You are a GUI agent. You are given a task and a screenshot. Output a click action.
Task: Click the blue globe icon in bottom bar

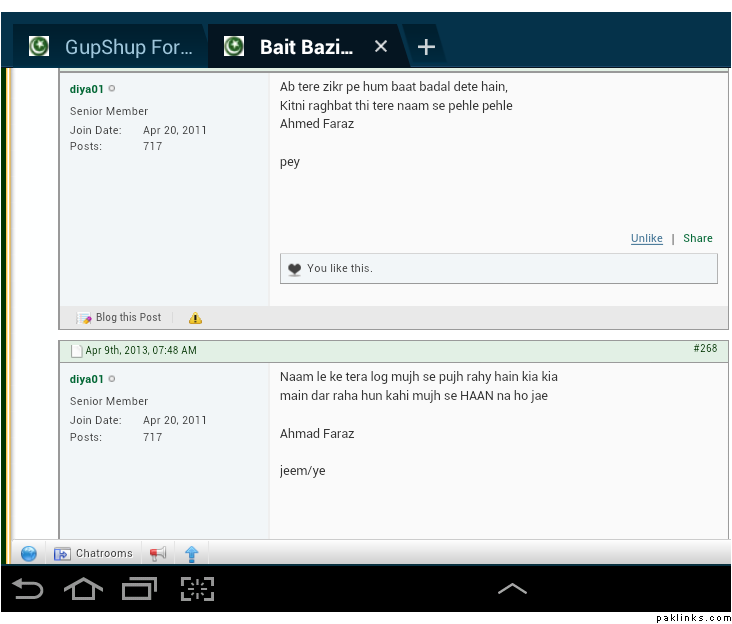pyautogui.click(x=28, y=554)
